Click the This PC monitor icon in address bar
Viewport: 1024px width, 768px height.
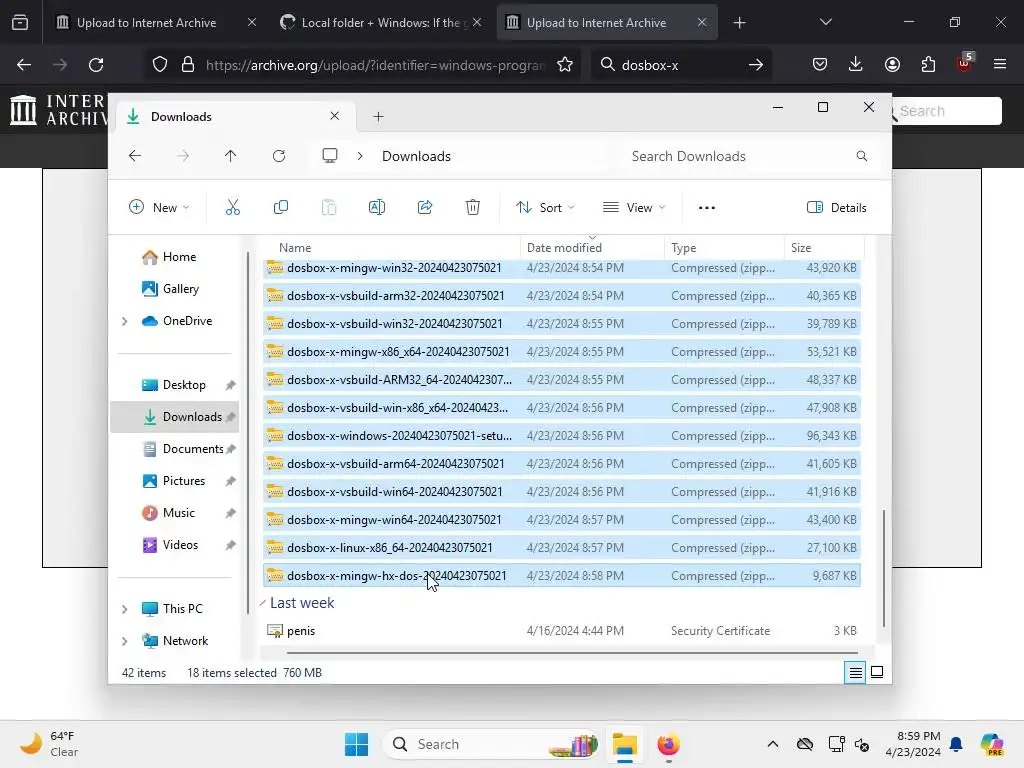pyautogui.click(x=330, y=155)
